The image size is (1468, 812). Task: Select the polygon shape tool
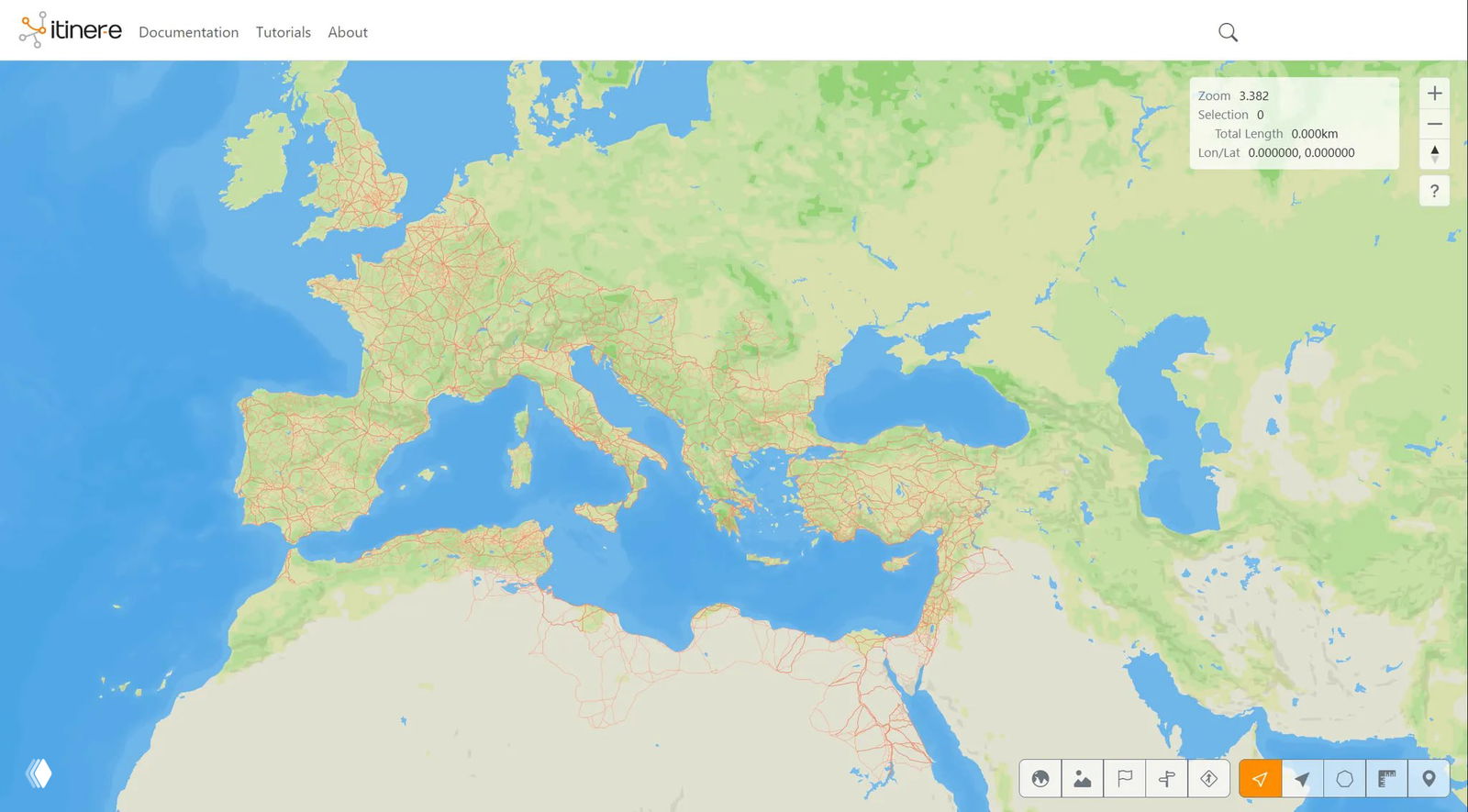pos(1344,779)
